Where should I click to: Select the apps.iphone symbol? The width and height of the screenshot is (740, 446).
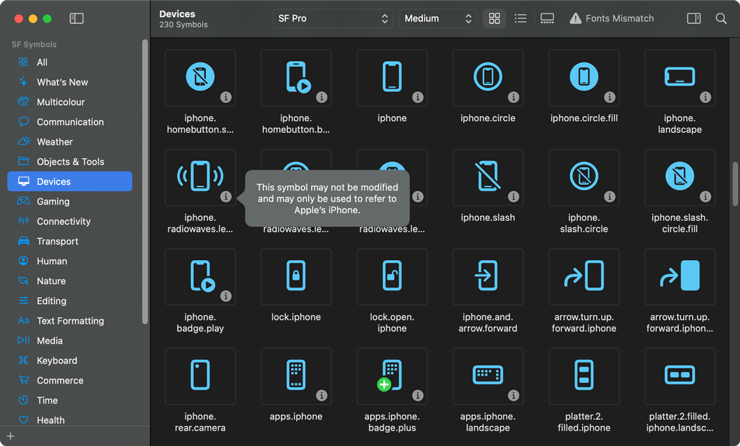point(296,377)
